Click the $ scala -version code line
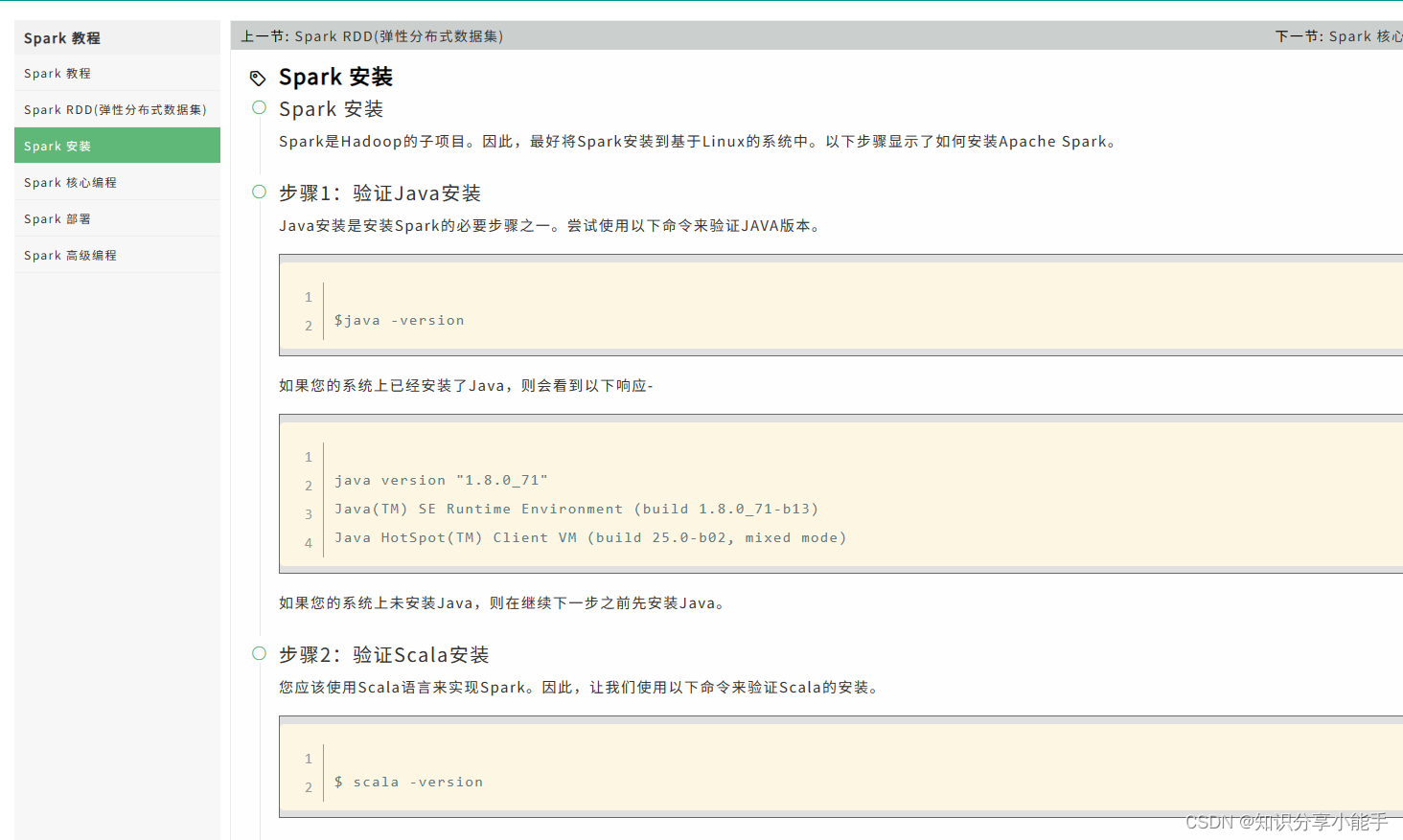Screen dimensions: 1403x840 click(408, 783)
